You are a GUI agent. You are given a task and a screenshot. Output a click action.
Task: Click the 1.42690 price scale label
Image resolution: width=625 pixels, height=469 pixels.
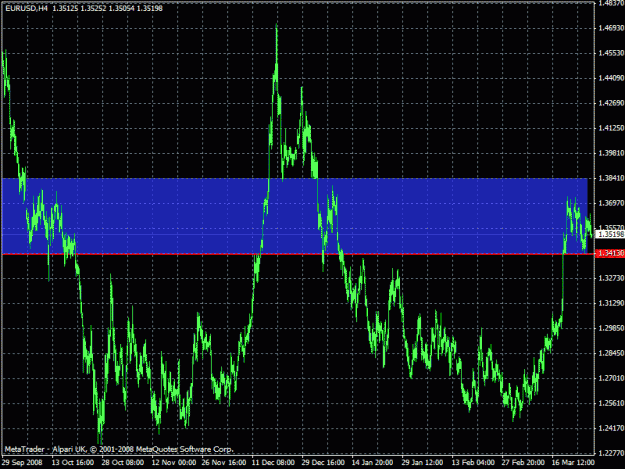click(x=611, y=103)
